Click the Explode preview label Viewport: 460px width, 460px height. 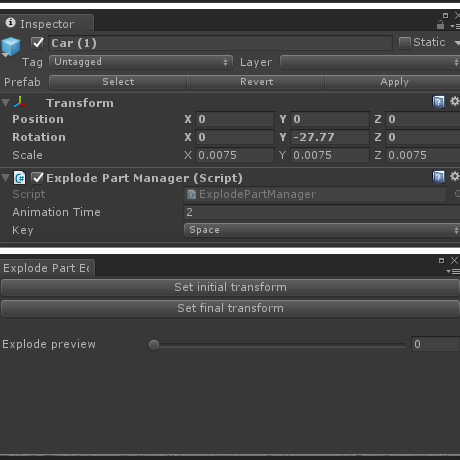[x=49, y=344]
